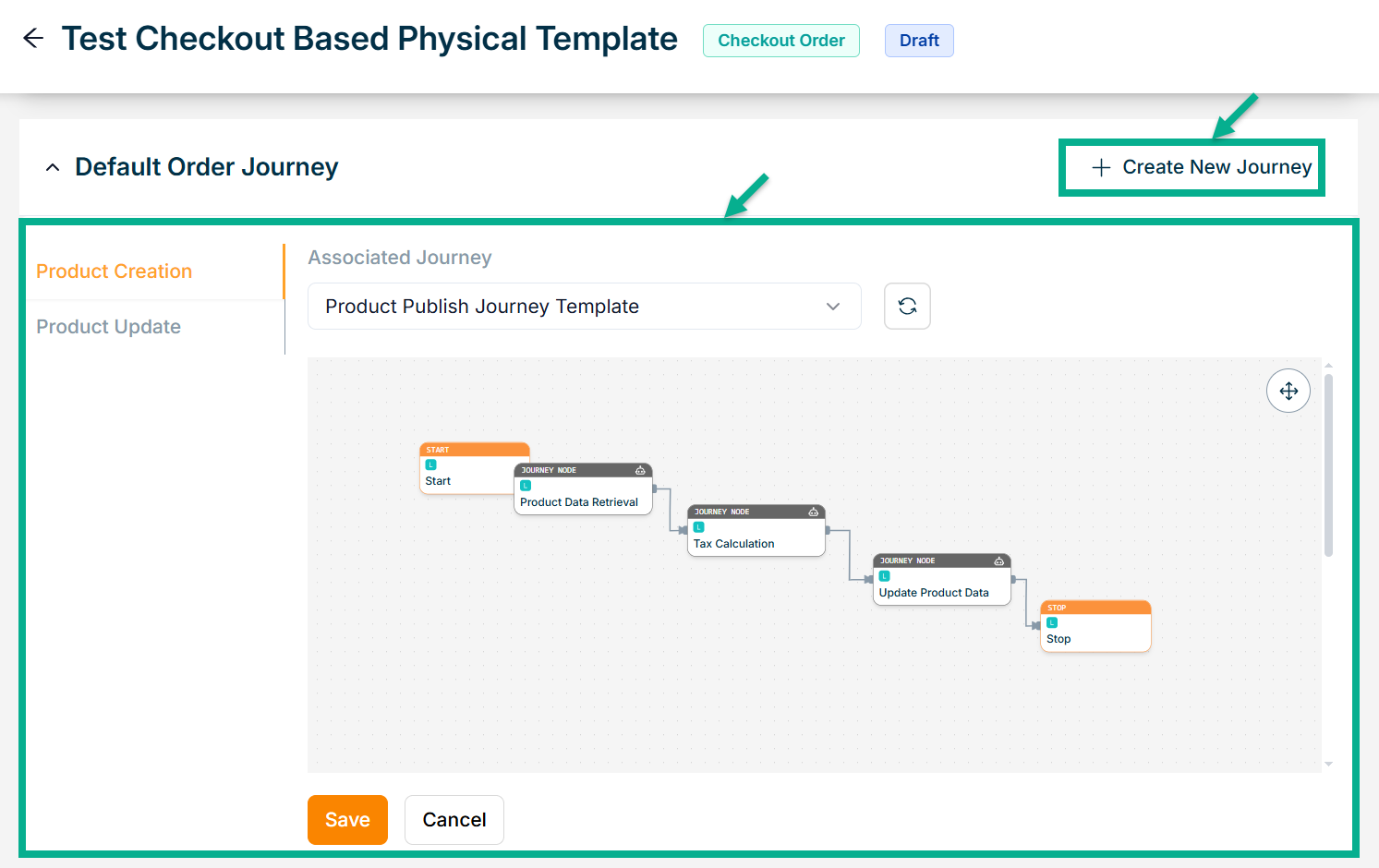Click the pan/move canvas control button
This screenshot has height=868, width=1379.
click(1288, 392)
